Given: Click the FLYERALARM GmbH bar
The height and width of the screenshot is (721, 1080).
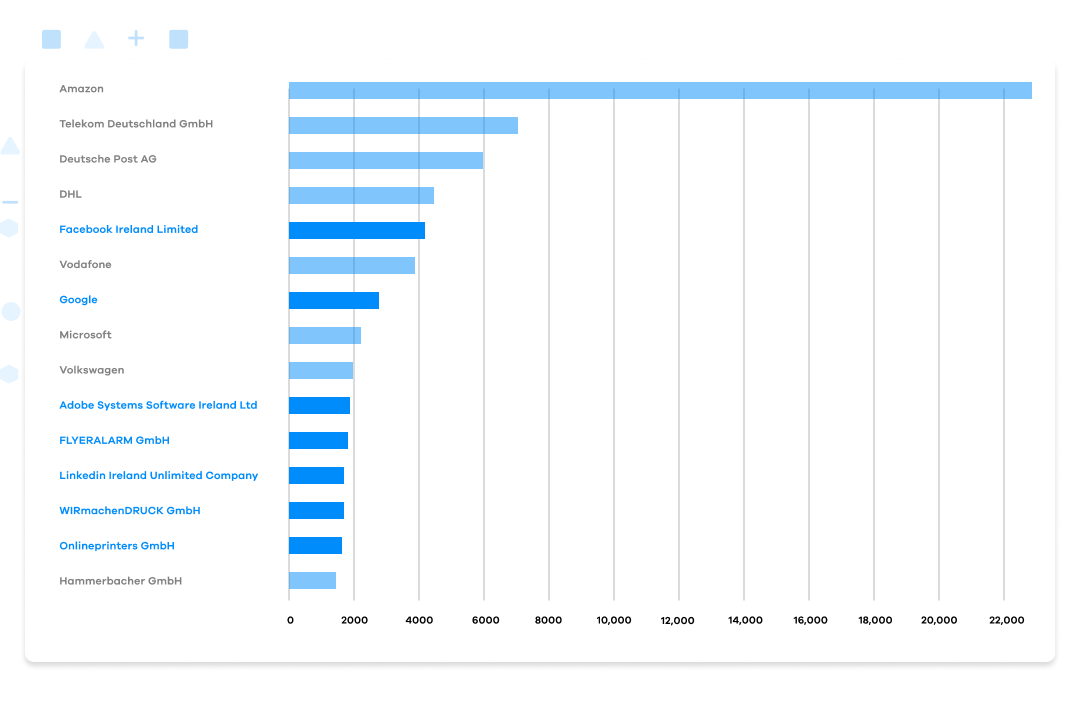Looking at the screenshot, I should pyautogui.click(x=318, y=441).
